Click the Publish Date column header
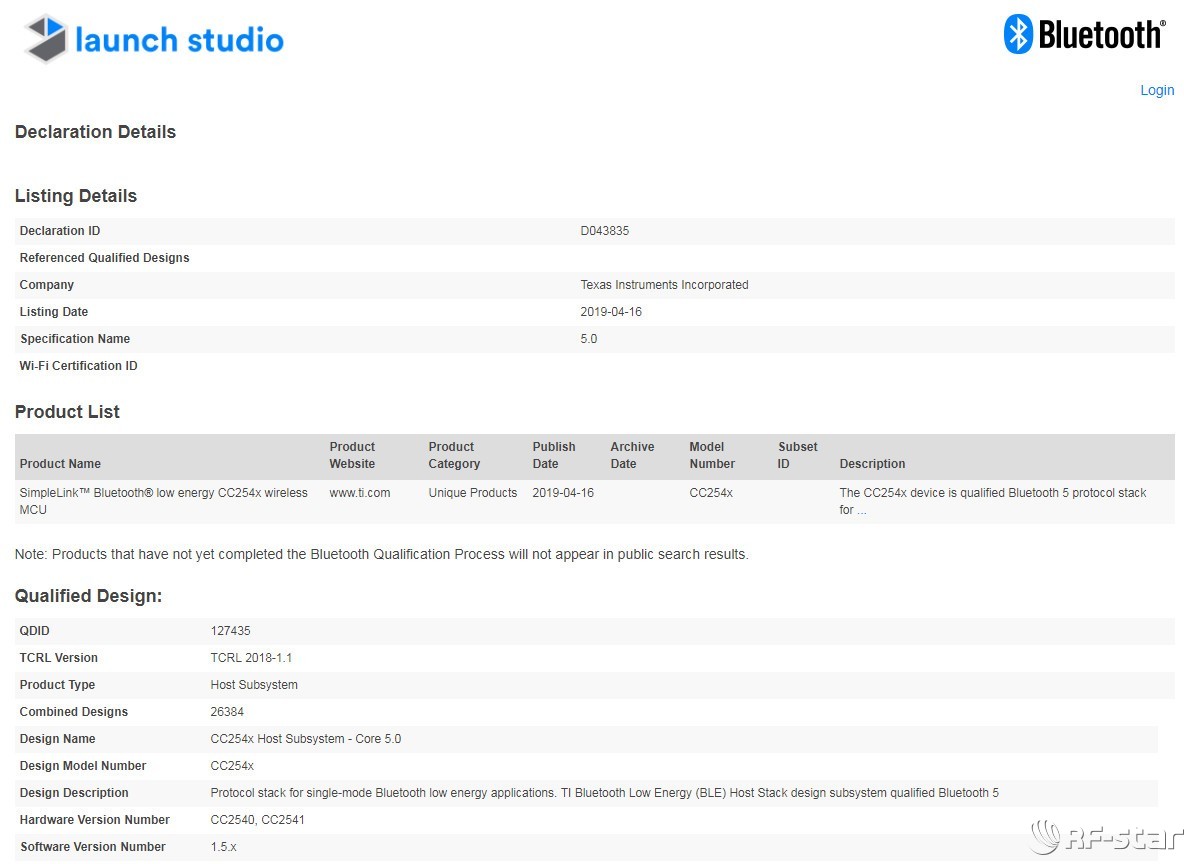Image resolution: width=1184 pixels, height=864 pixels. point(553,455)
